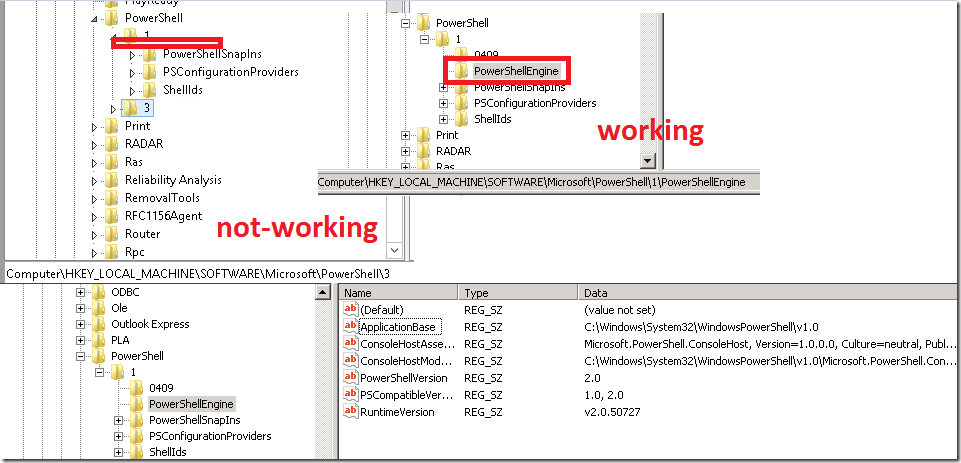Click the Rpc folder icon
Viewport: 961px width, 463px height.
112,251
